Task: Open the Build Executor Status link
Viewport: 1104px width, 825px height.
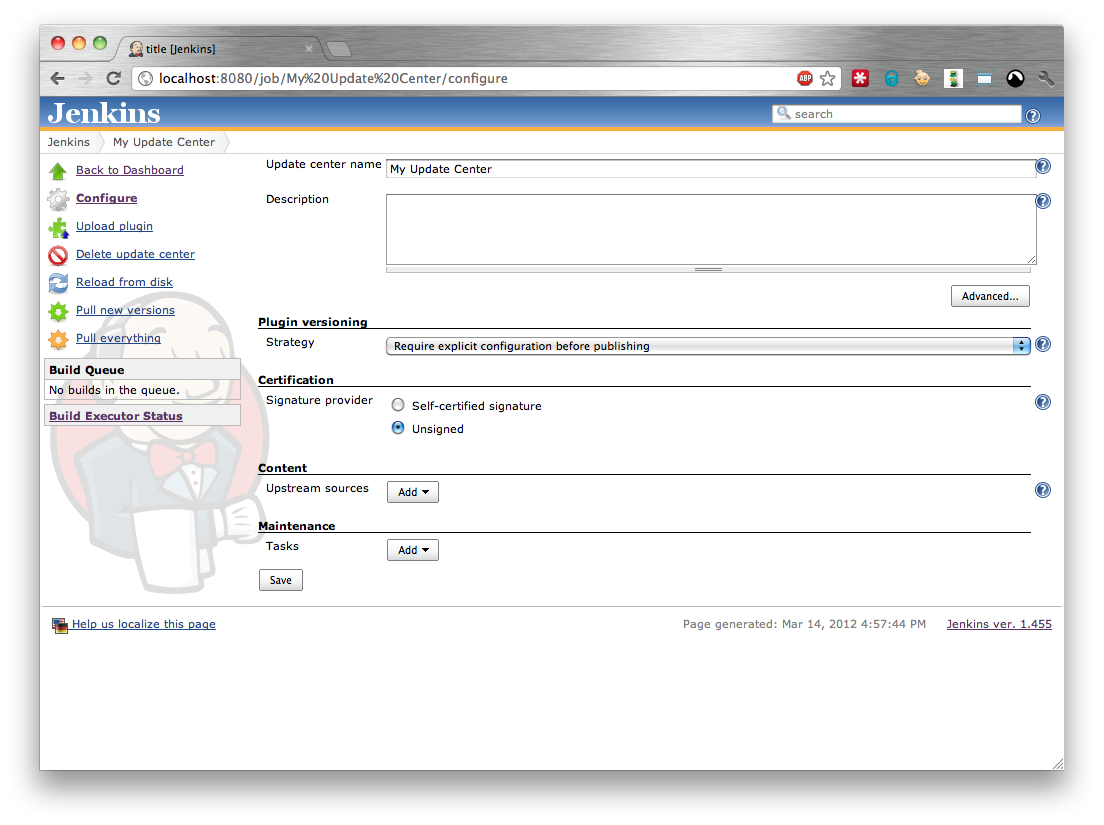Action: [115, 416]
